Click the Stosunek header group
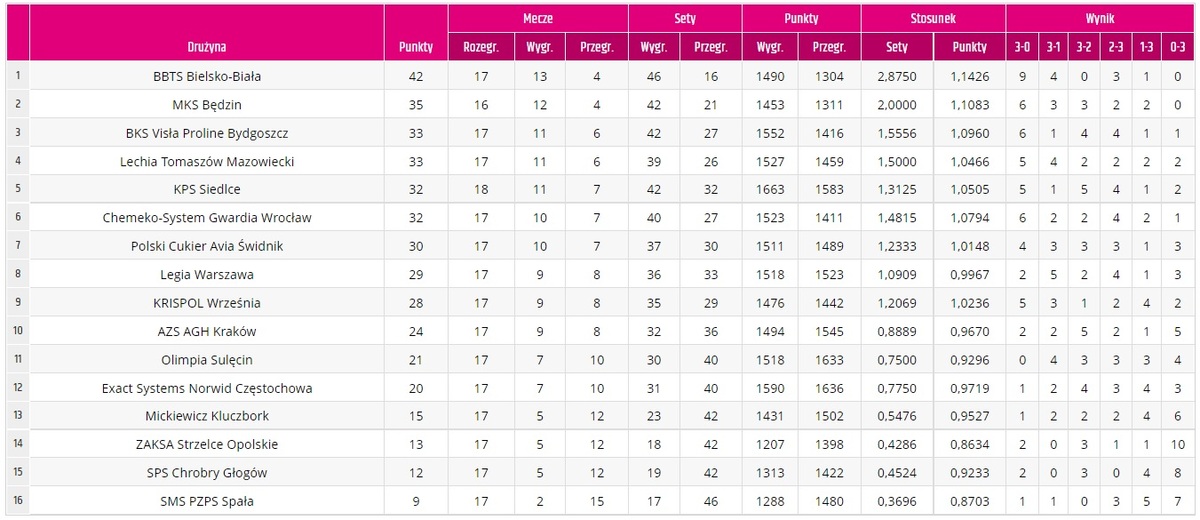 point(933,18)
